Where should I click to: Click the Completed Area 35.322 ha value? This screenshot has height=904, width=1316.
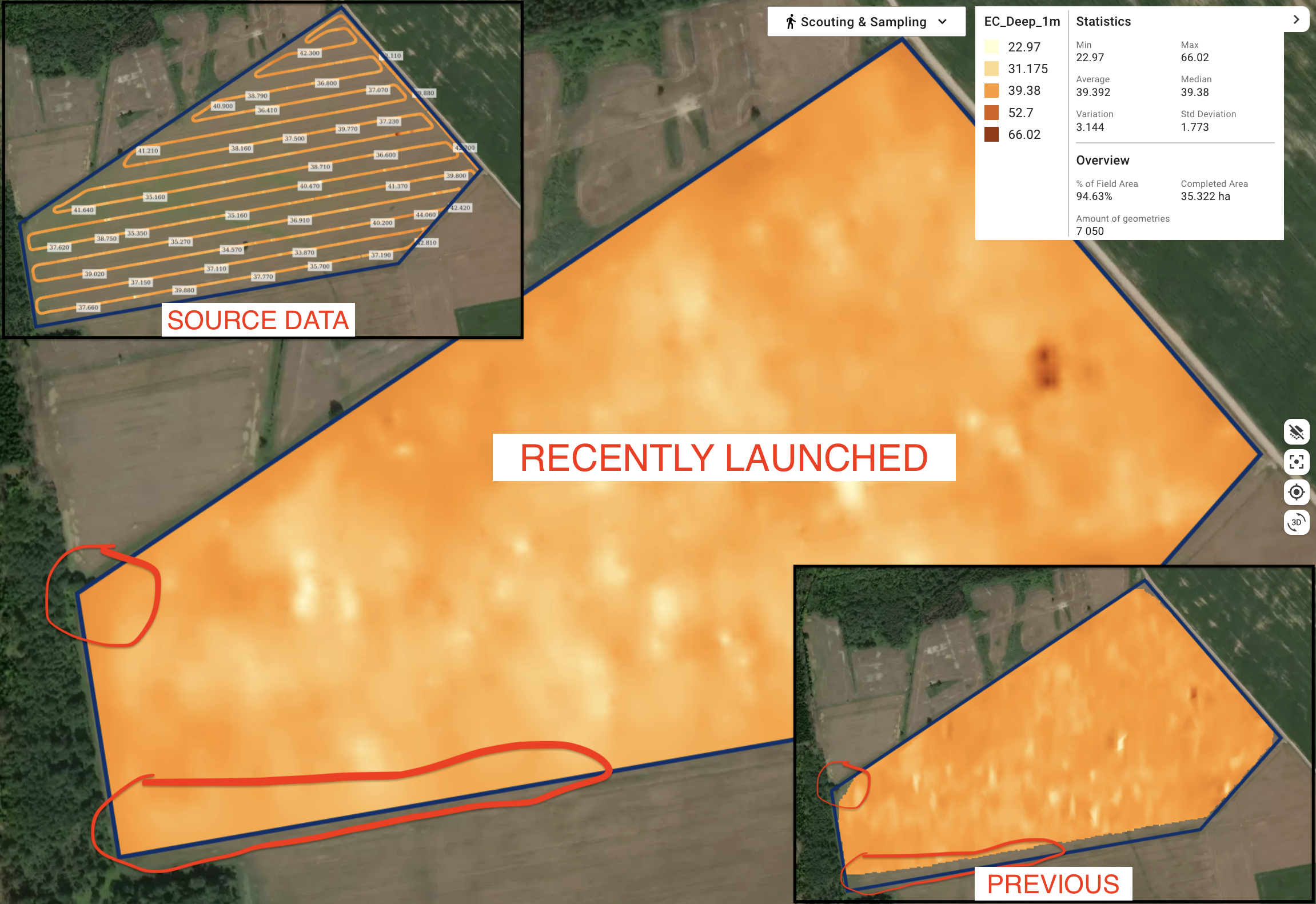click(x=1205, y=197)
